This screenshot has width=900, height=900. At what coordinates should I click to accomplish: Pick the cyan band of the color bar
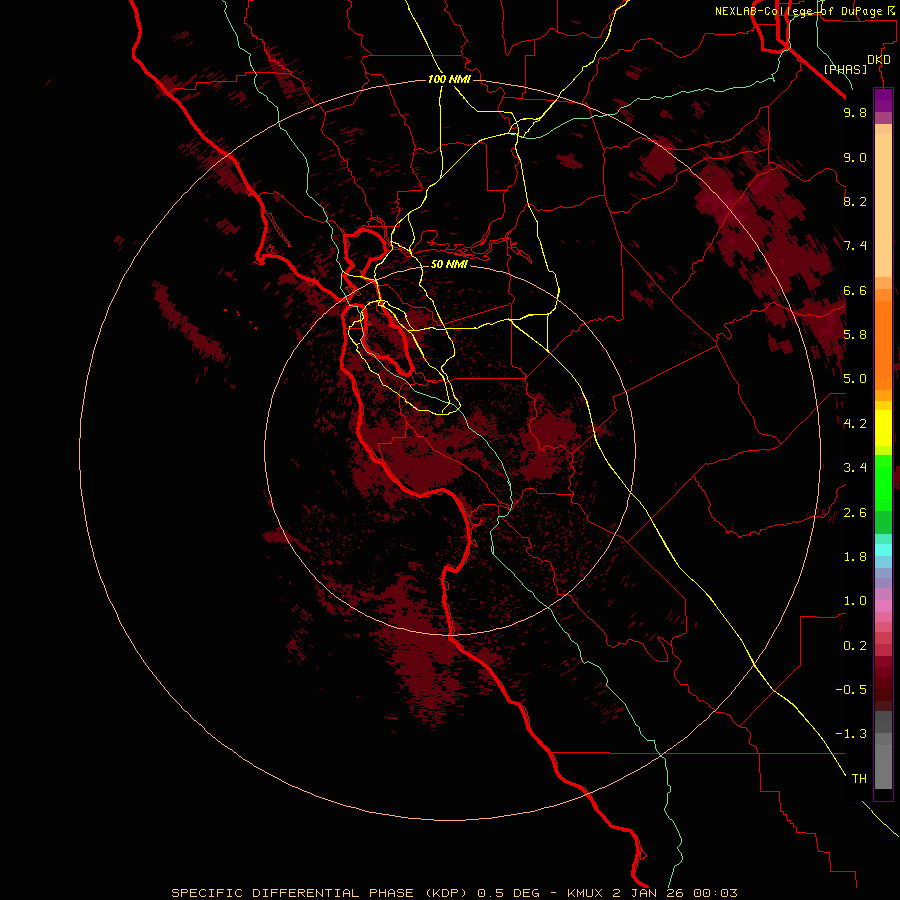pyautogui.click(x=883, y=549)
